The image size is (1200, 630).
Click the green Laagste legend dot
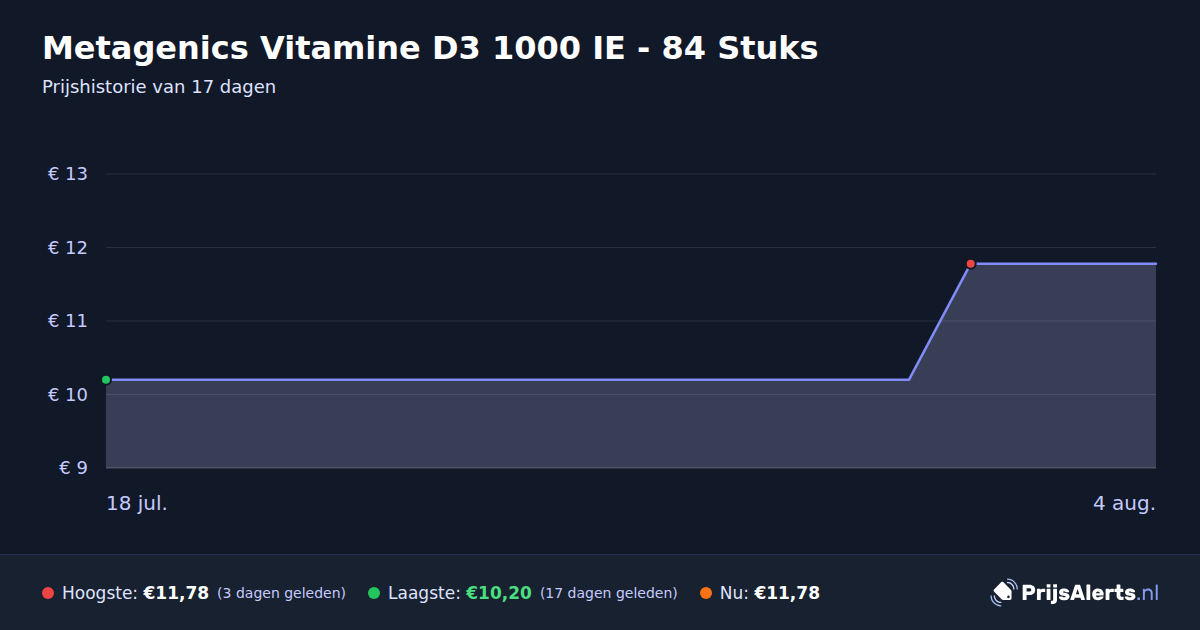[374, 593]
